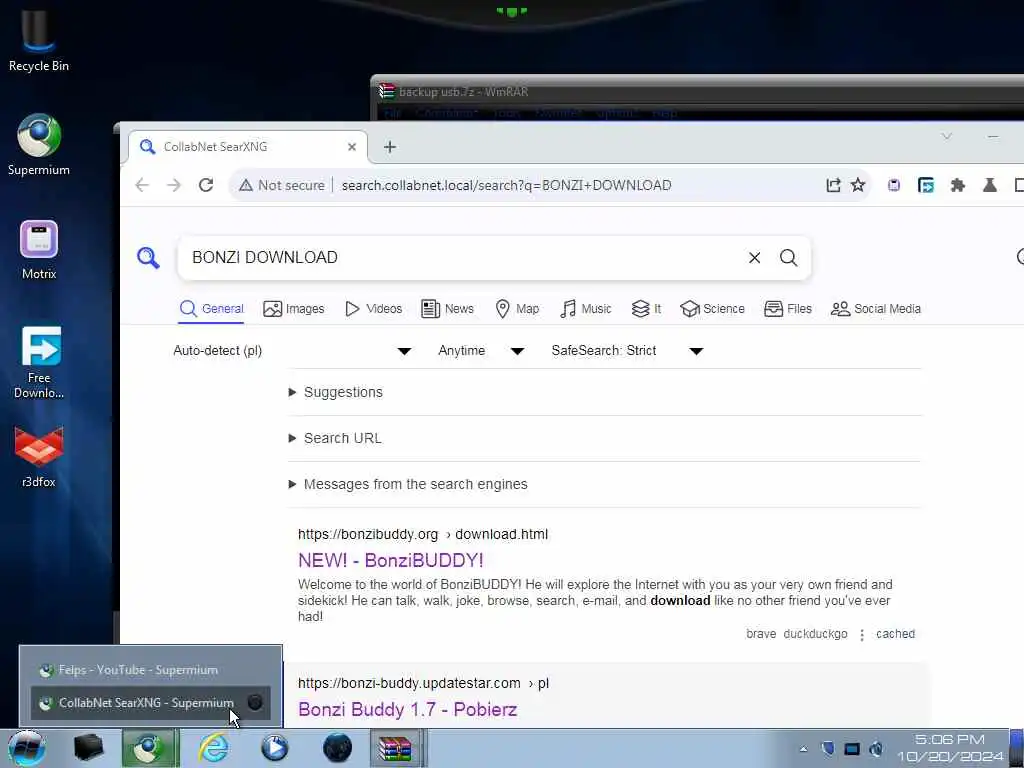
Task: Switch to the Social Media category
Action: coord(876,309)
